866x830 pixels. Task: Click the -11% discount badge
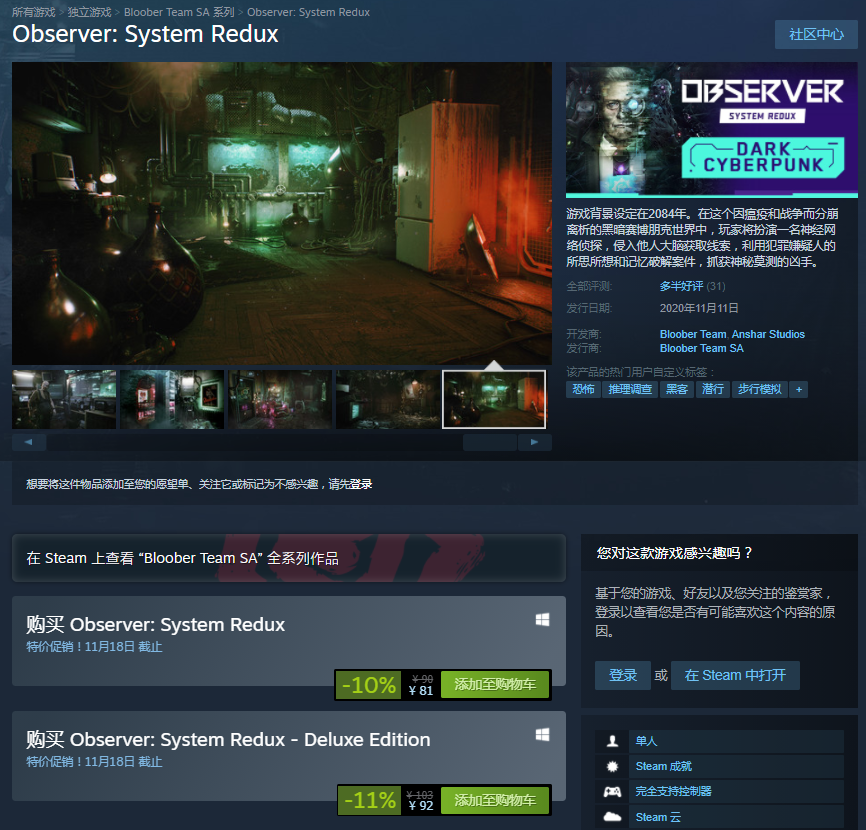pos(369,800)
